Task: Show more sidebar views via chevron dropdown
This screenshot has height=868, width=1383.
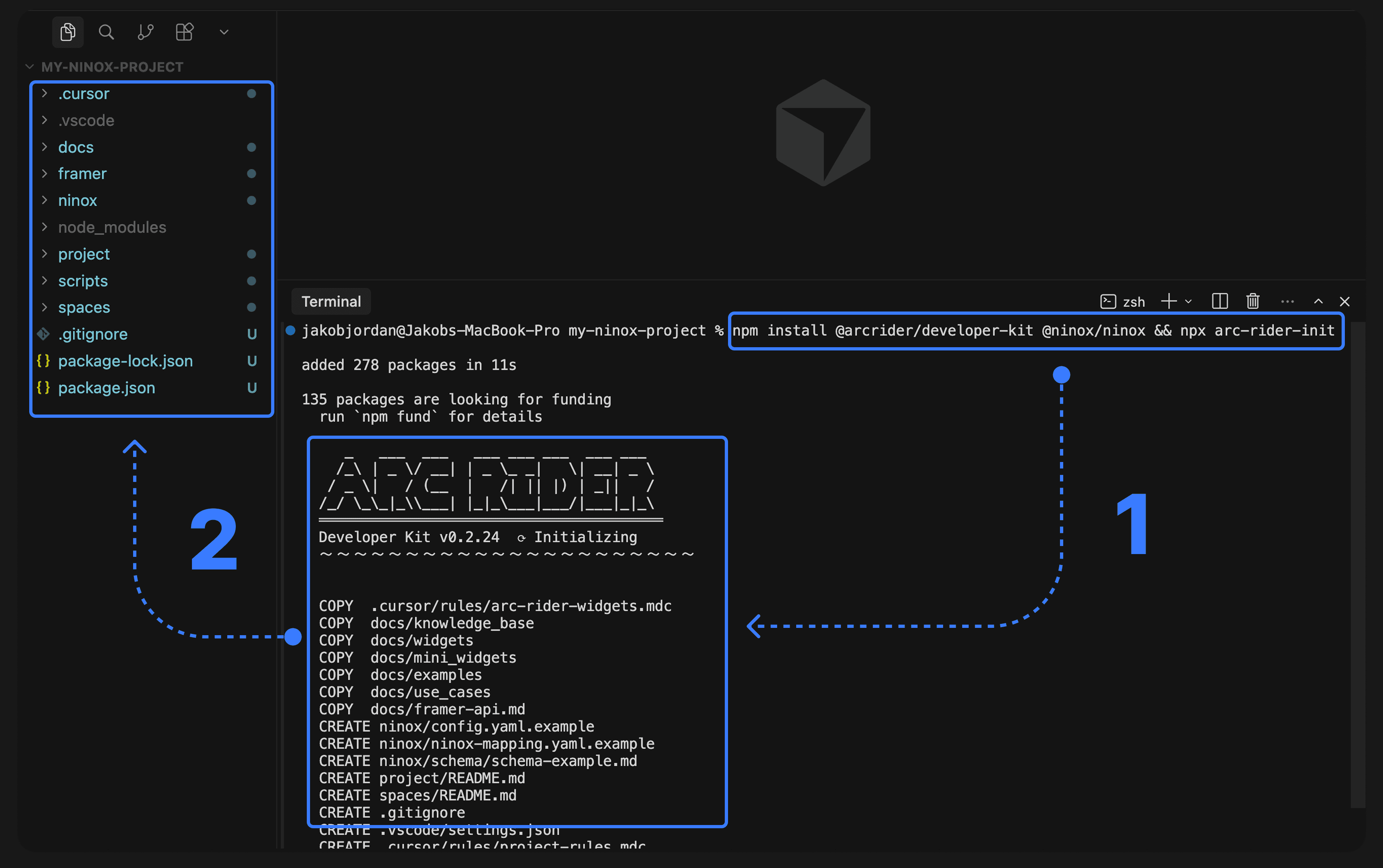Action: point(224,32)
